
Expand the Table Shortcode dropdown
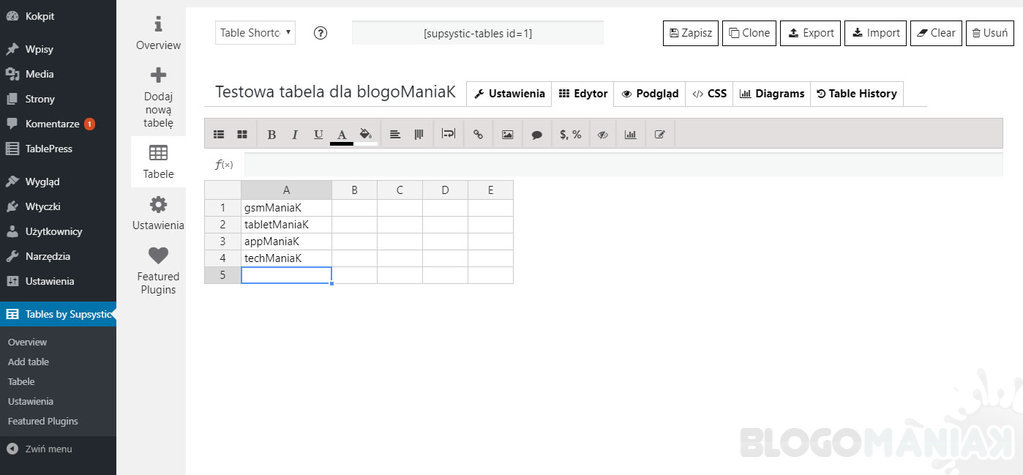click(x=255, y=33)
